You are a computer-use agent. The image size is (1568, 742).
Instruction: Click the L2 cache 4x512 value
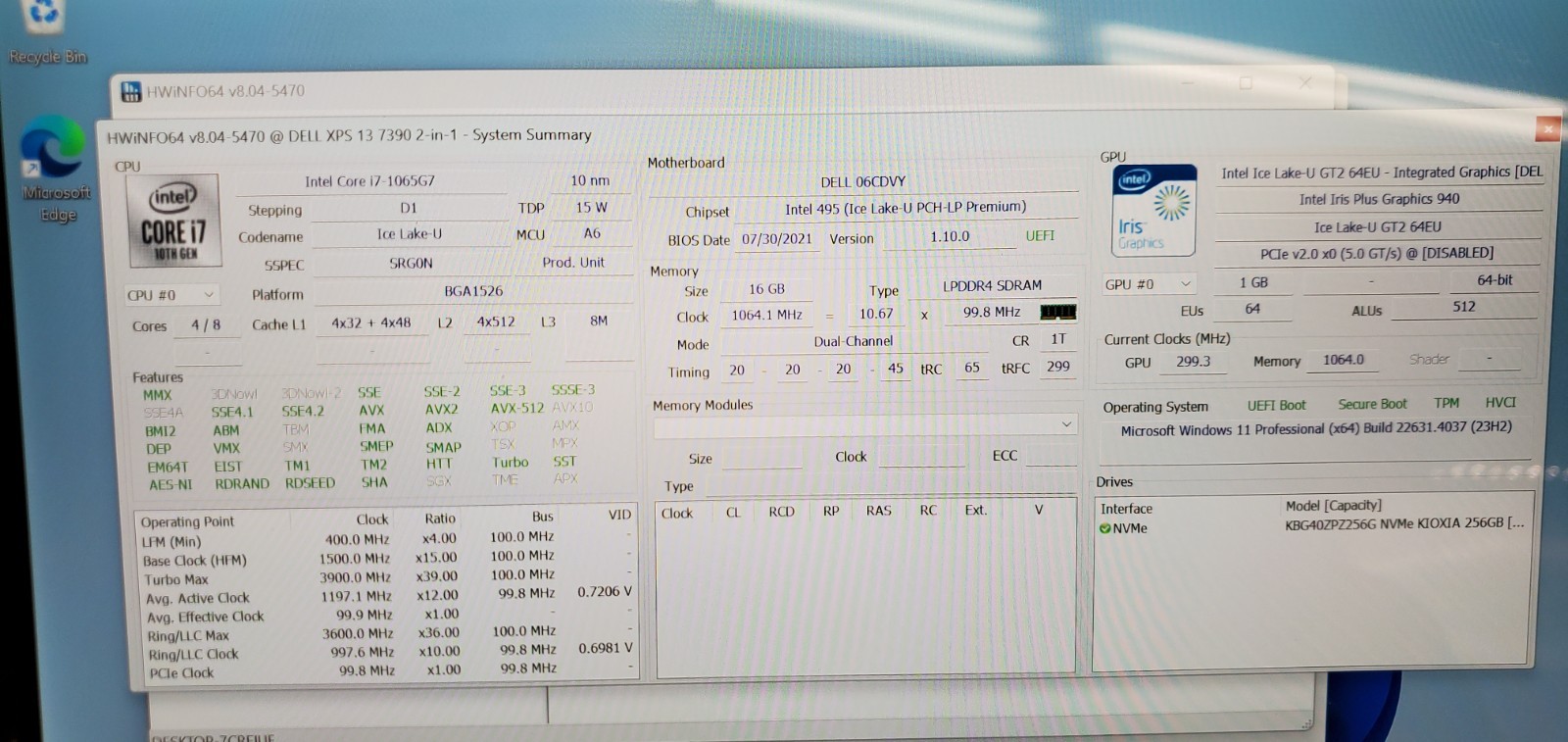coord(496,322)
